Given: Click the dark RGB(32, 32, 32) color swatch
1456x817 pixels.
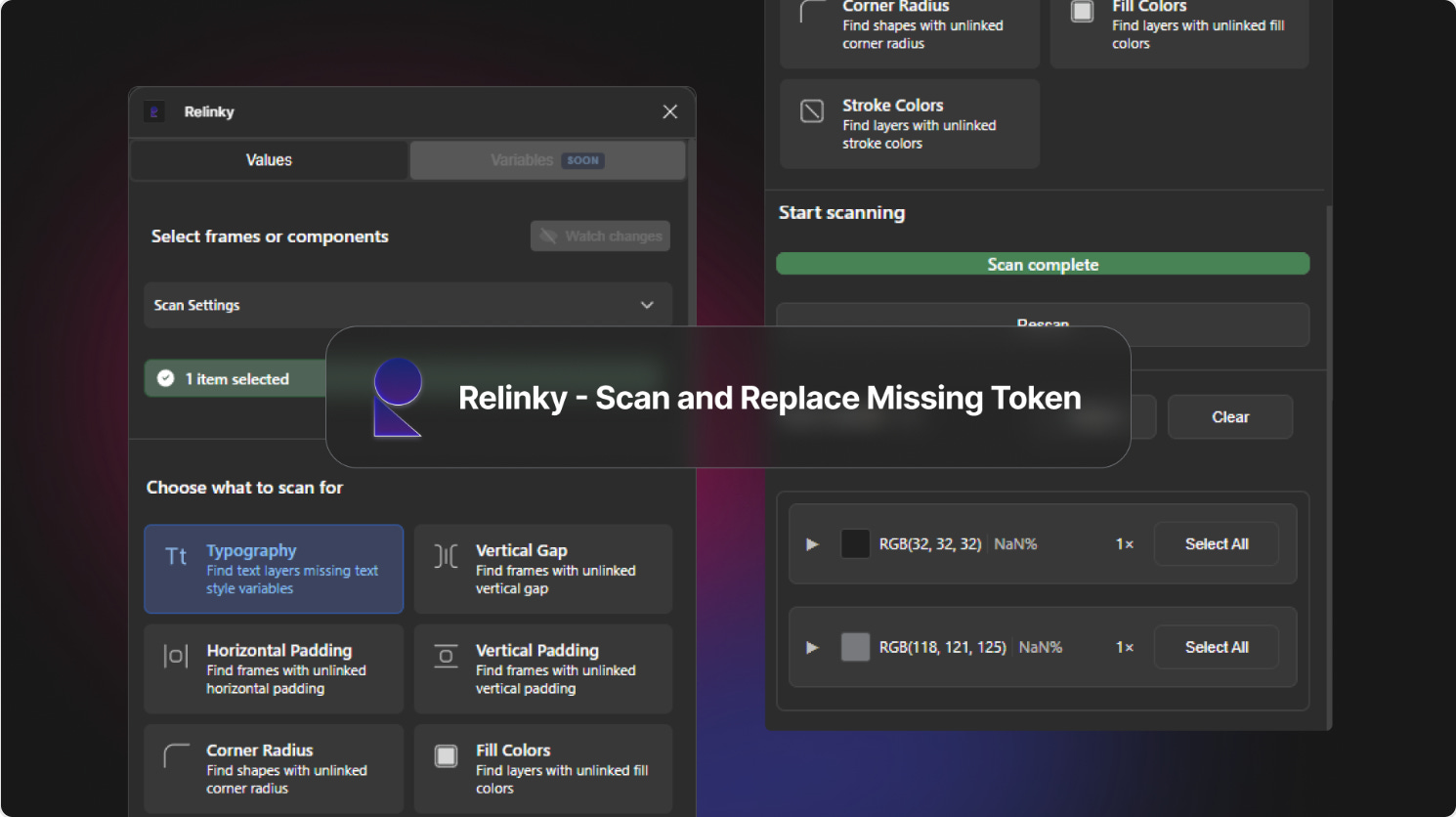Looking at the screenshot, I should coord(855,544).
